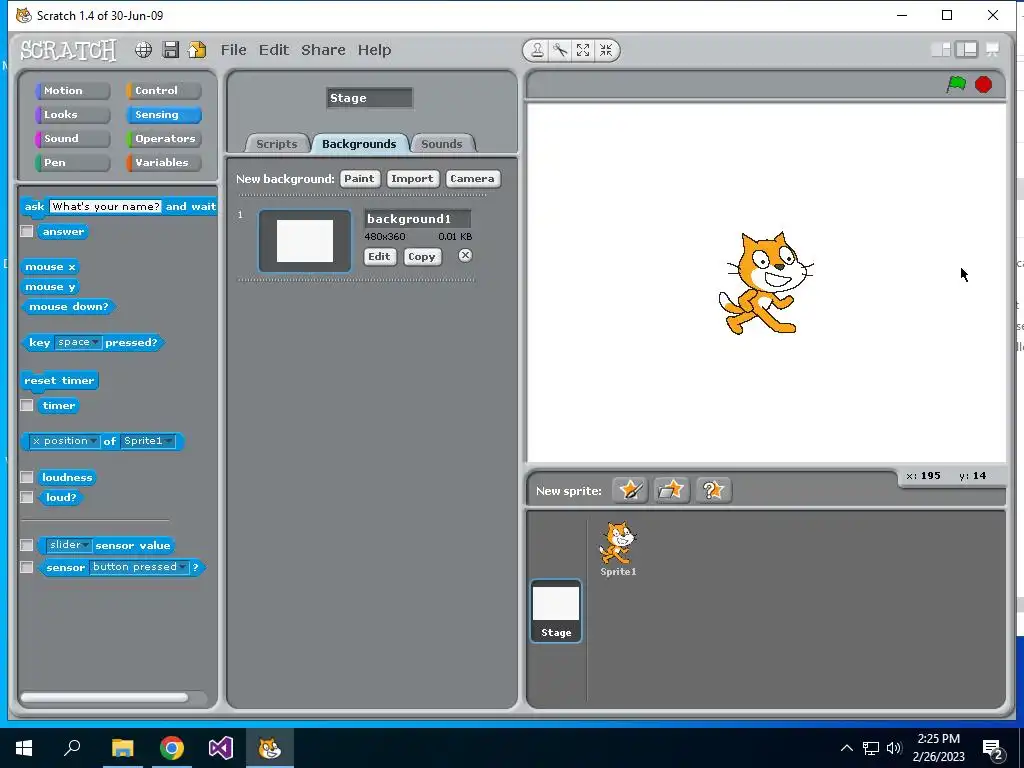The image size is (1024, 768).
Task: Click the green flag to start
Action: tap(956, 84)
